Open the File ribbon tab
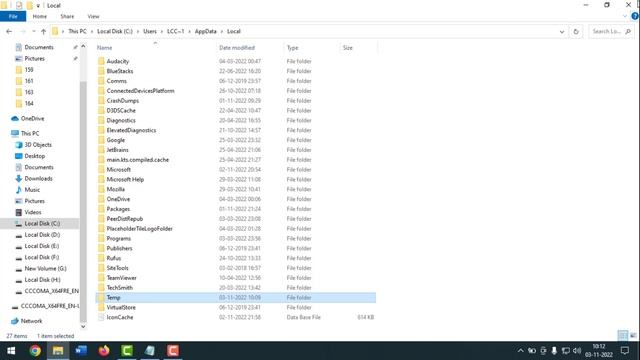The height and width of the screenshot is (360, 640). (x=13, y=16)
